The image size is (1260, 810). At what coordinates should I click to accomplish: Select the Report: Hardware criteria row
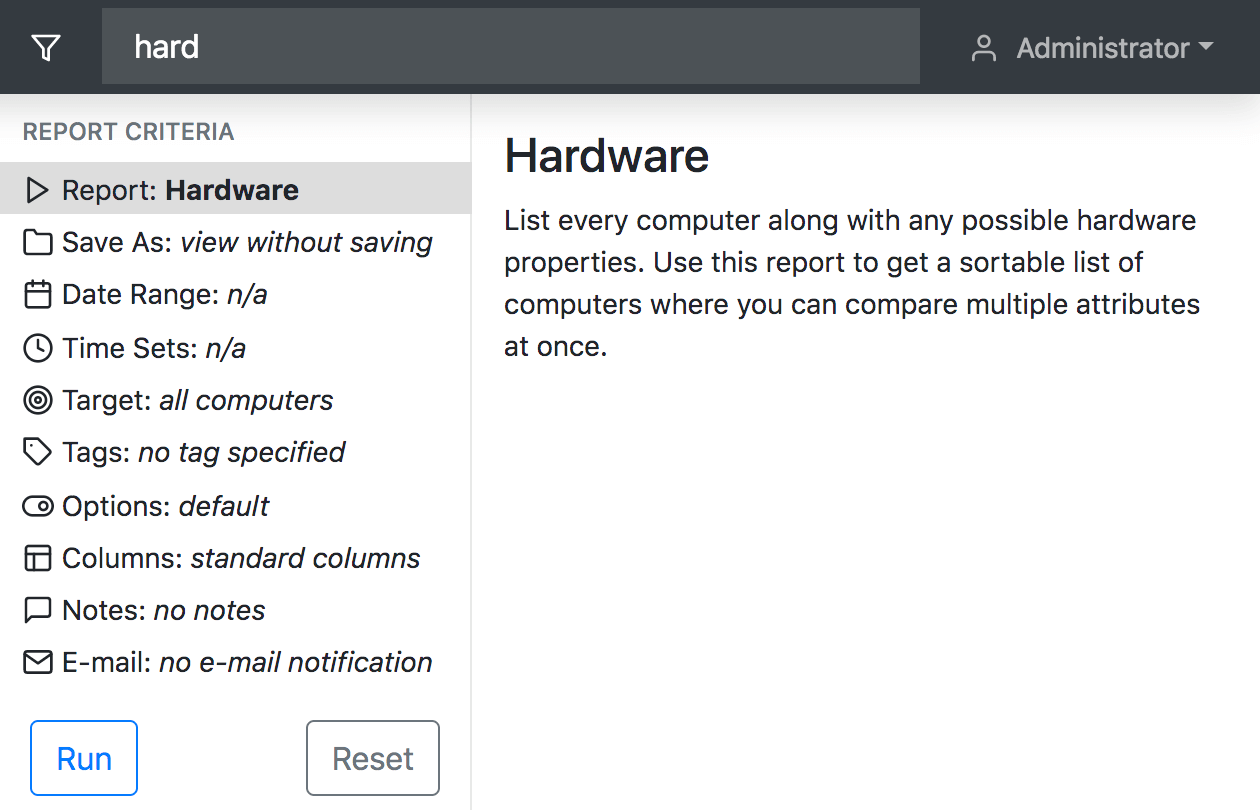(234, 190)
